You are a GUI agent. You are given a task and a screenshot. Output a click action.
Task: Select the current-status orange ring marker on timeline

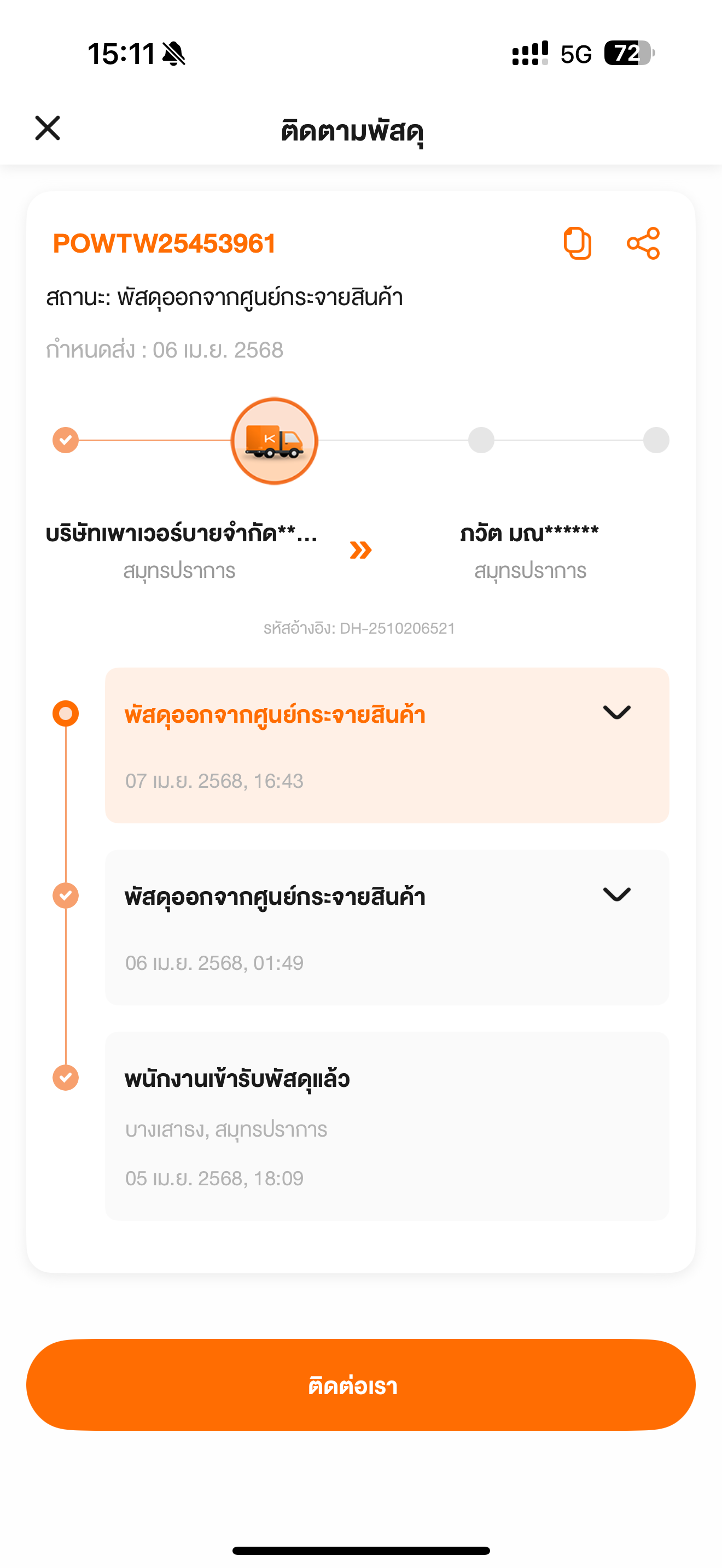coord(66,713)
